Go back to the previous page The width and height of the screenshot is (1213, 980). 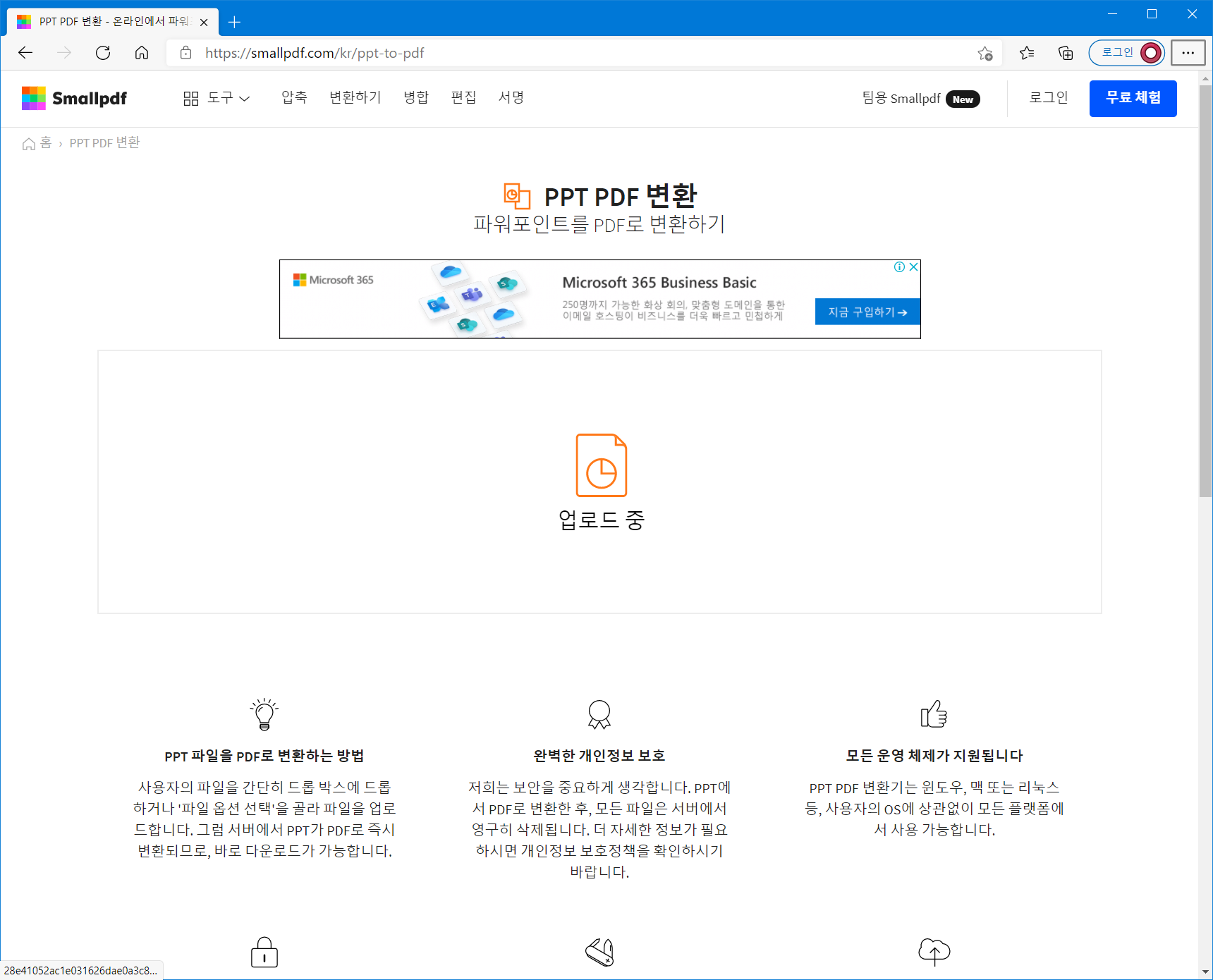(x=25, y=53)
